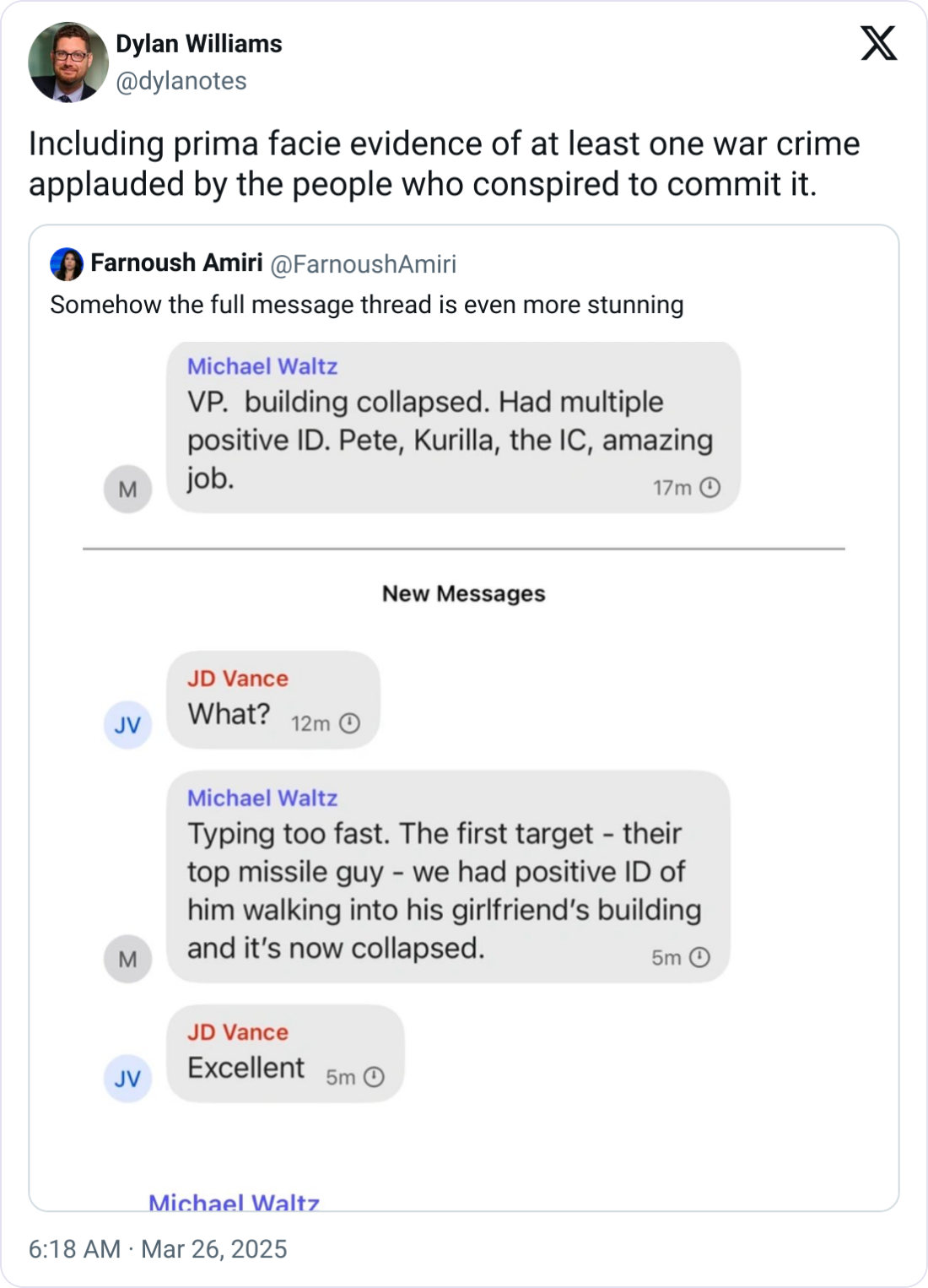This screenshot has width=928, height=1288.
Task: Click the JV avatar beside "What?"
Action: (x=127, y=724)
